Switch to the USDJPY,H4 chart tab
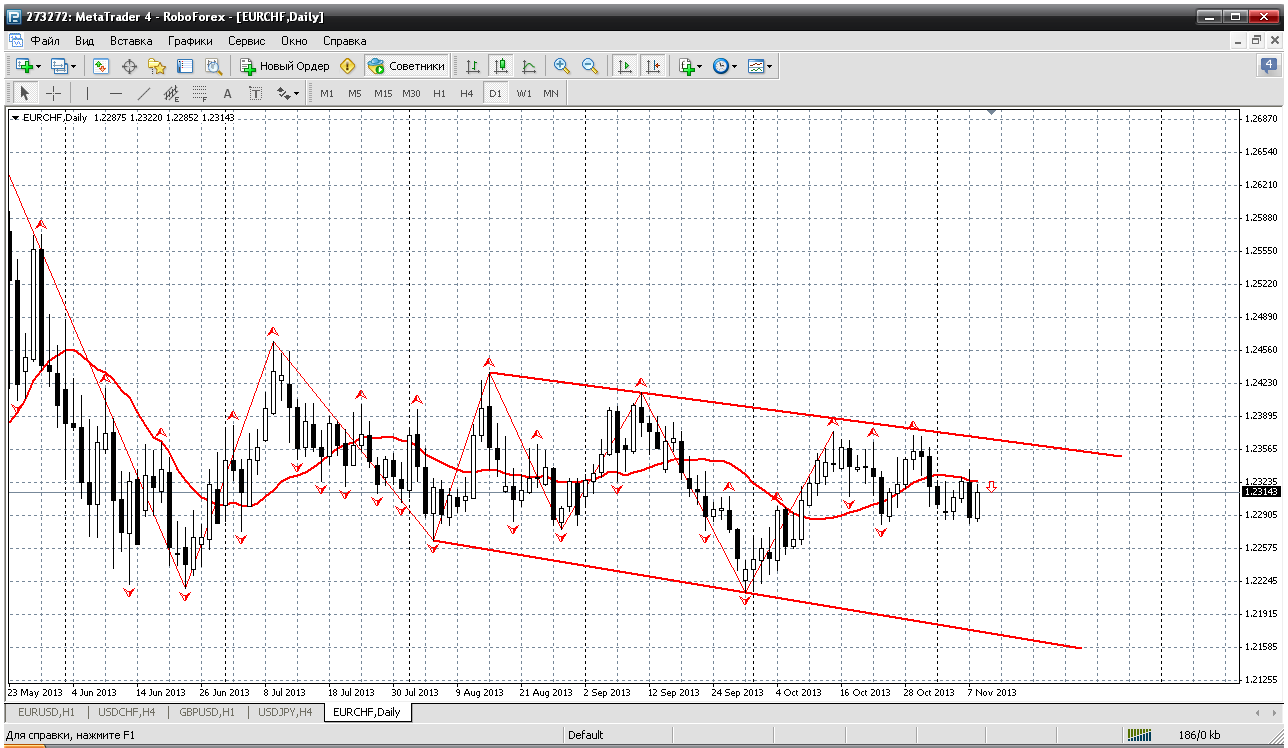 coord(285,712)
